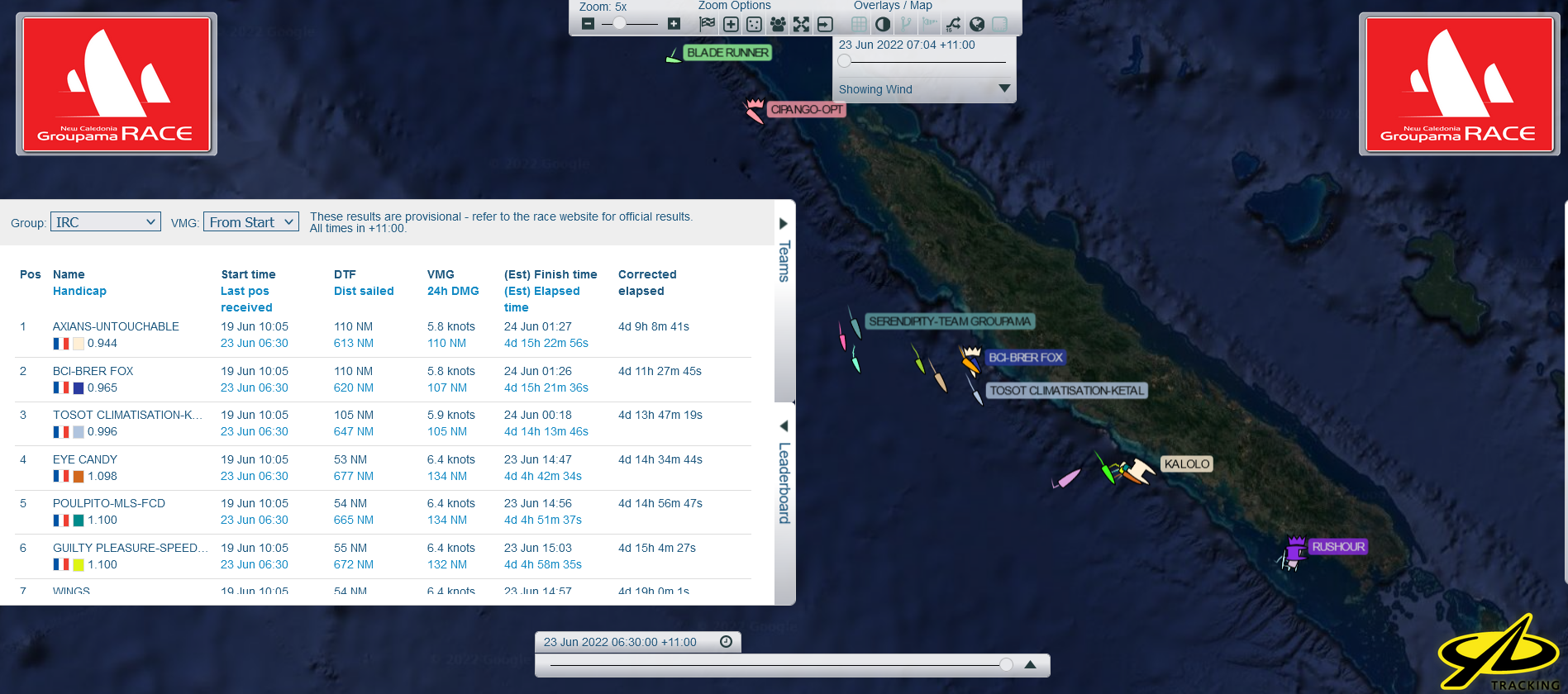1568x694 pixels.
Task: Click the globe map type icon
Action: [x=977, y=24]
